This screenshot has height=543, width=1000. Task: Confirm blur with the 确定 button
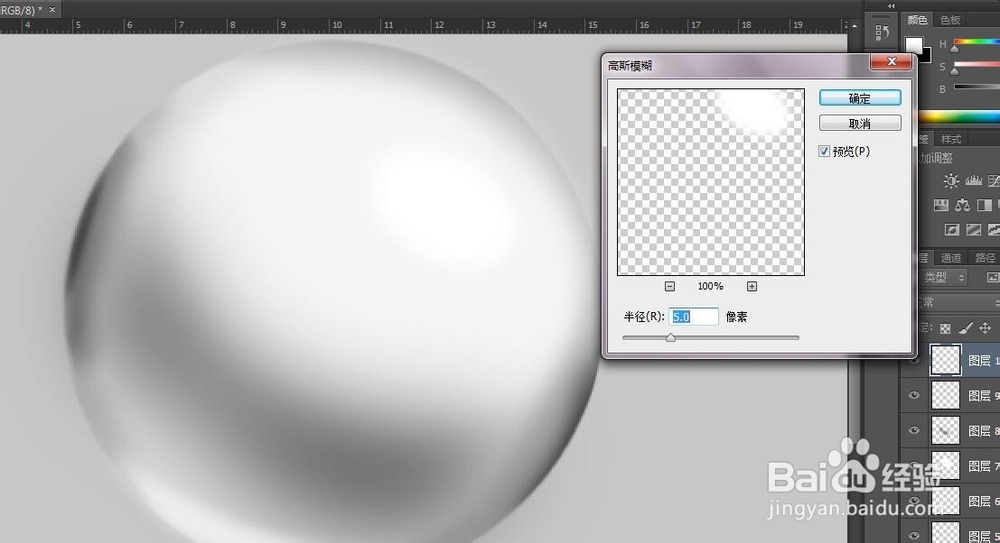(860, 98)
